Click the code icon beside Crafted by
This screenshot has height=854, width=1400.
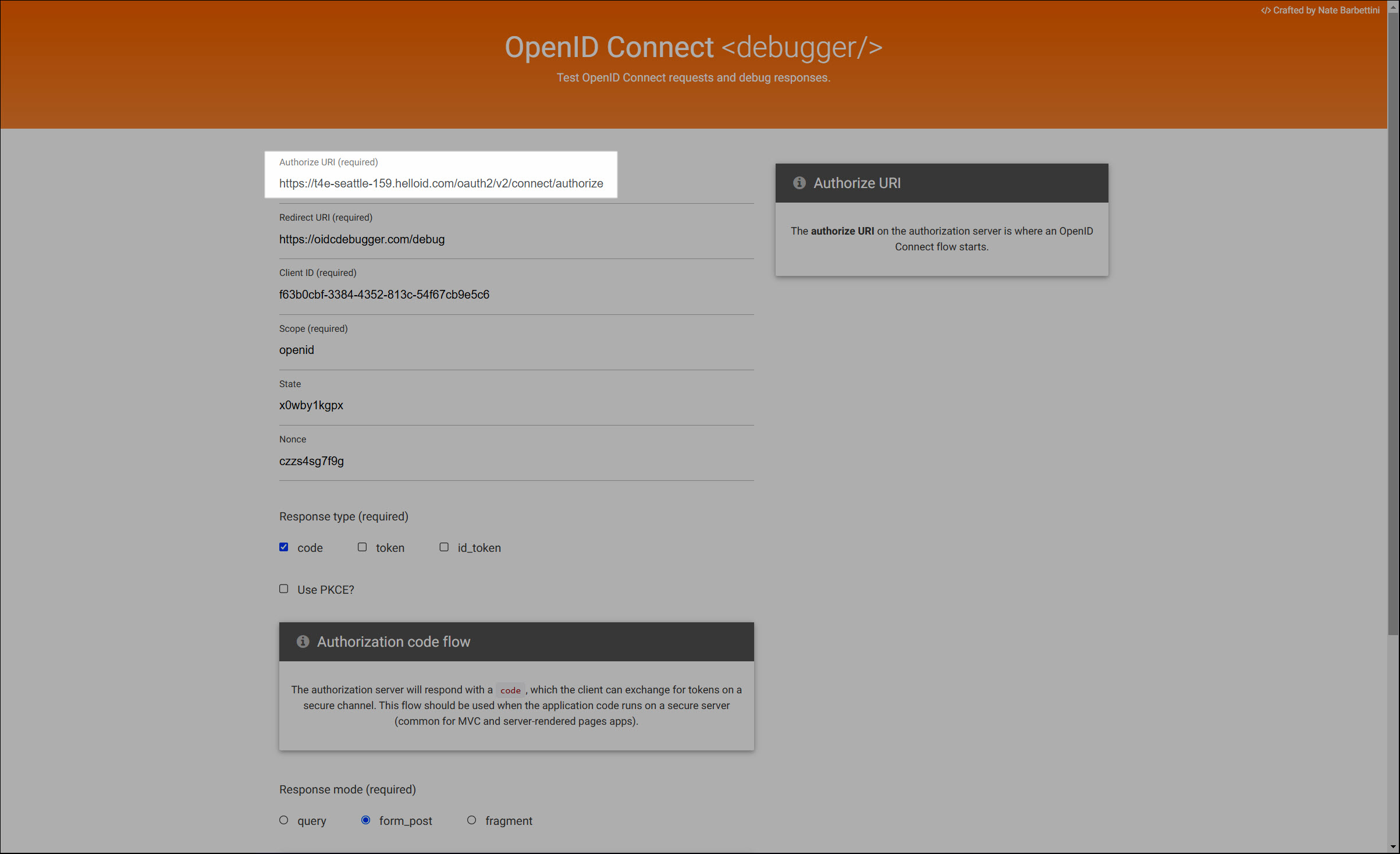pyautogui.click(x=1266, y=10)
